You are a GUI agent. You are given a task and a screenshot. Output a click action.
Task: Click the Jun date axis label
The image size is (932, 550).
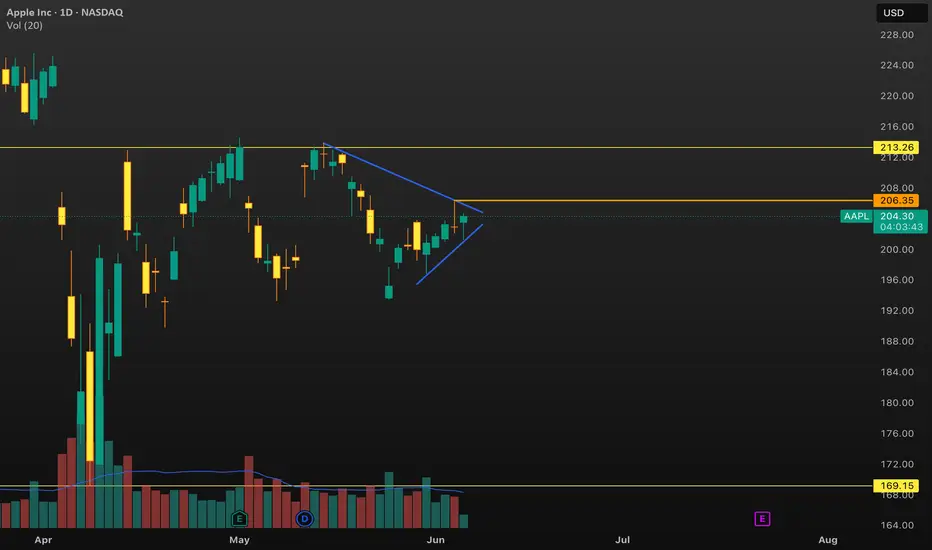coord(435,540)
